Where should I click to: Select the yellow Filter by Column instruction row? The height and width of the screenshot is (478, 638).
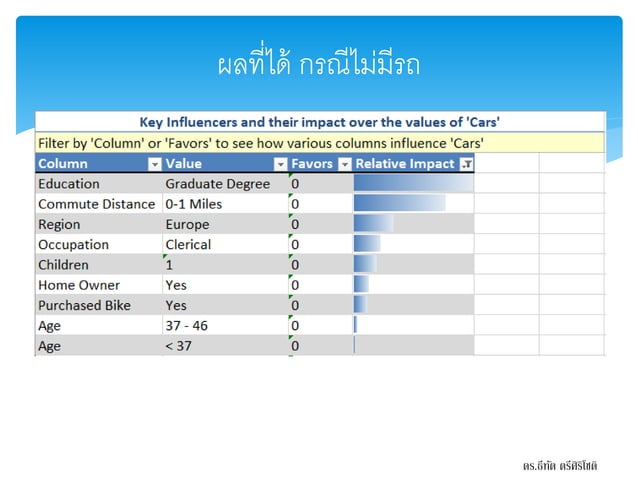click(x=320, y=143)
